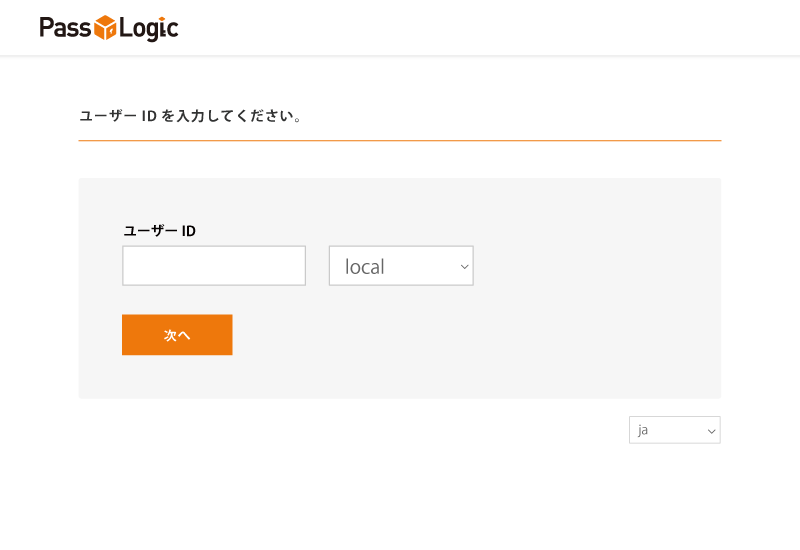The height and width of the screenshot is (550, 800).
Task: Click the orange divider line below the heading
Action: coord(400,141)
